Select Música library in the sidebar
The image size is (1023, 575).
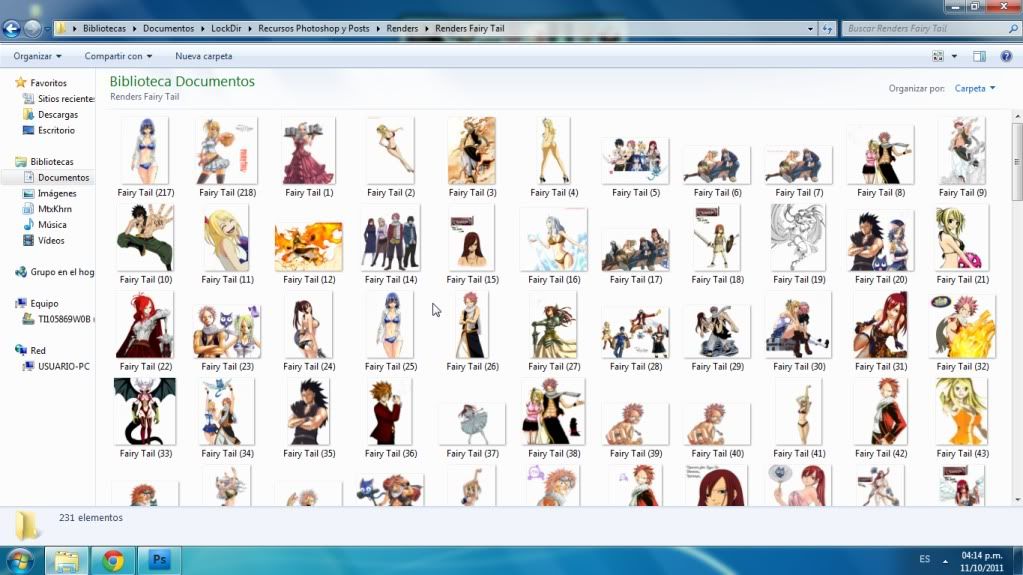coord(52,225)
